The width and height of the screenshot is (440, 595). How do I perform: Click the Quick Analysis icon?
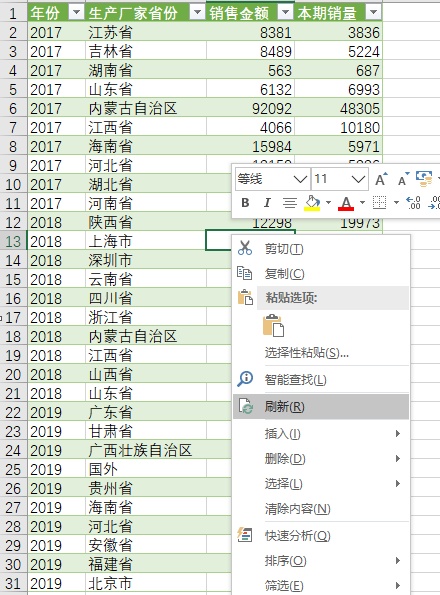pyautogui.click(x=245, y=535)
